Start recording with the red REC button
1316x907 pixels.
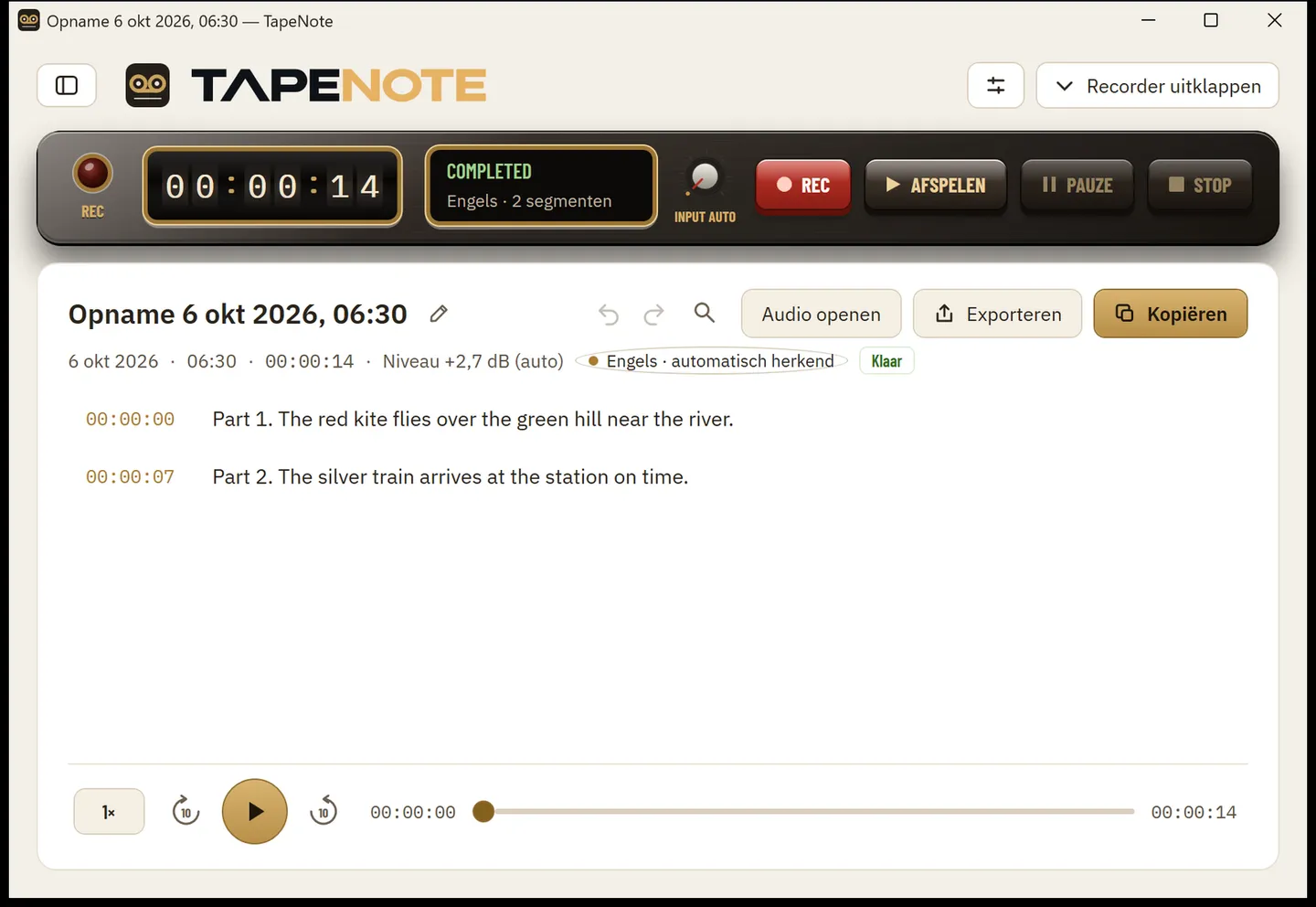[803, 186]
